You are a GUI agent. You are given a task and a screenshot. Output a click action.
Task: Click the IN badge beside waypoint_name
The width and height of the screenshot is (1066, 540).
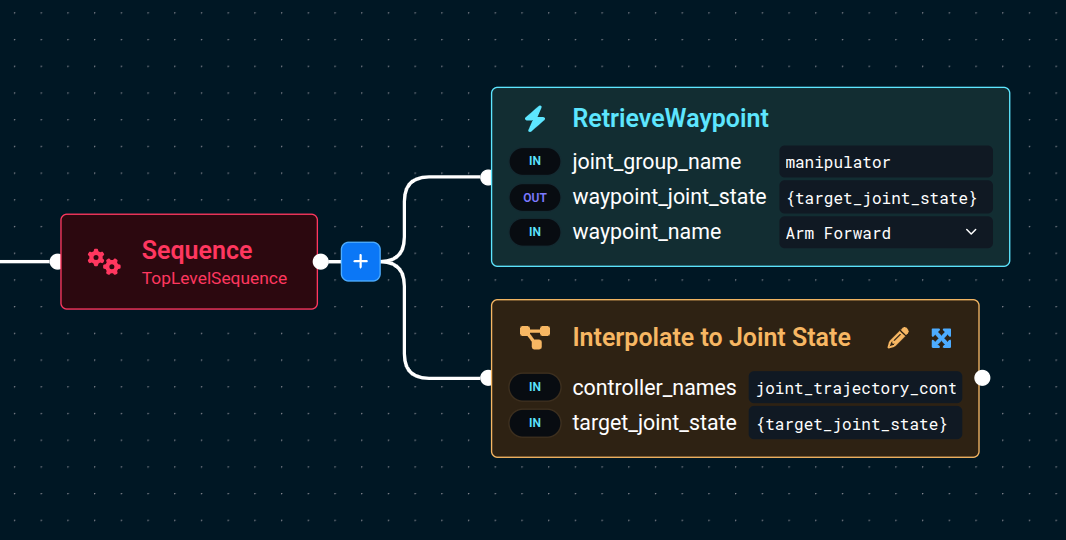click(x=535, y=232)
